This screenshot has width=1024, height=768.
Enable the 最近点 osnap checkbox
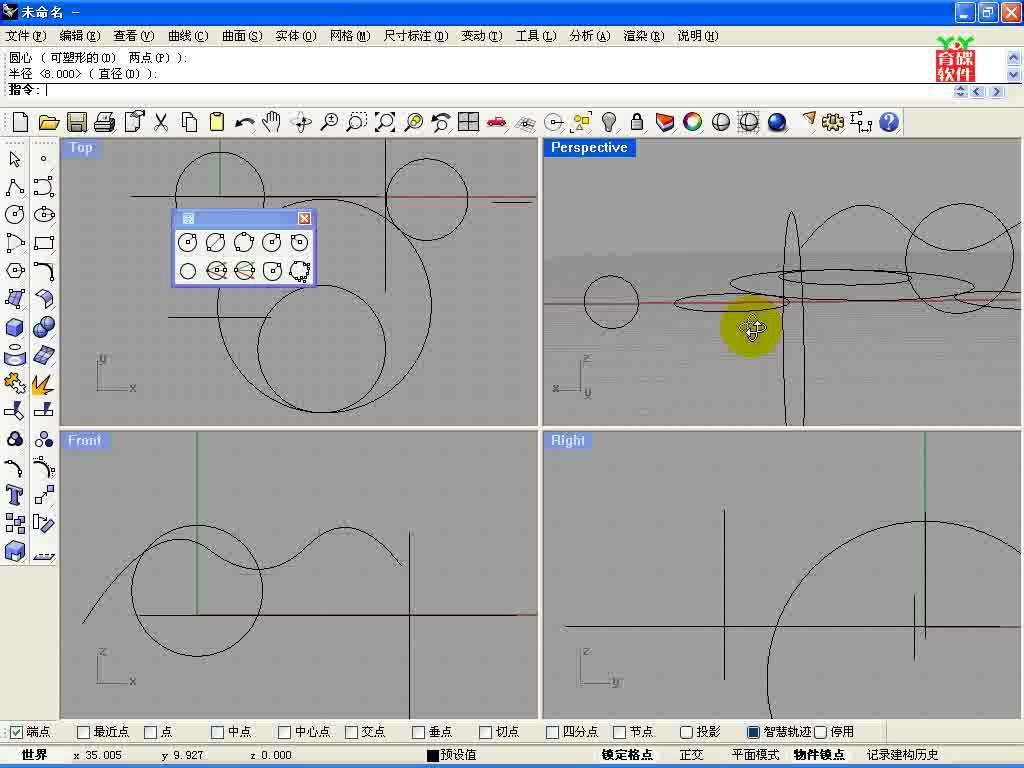(x=83, y=732)
